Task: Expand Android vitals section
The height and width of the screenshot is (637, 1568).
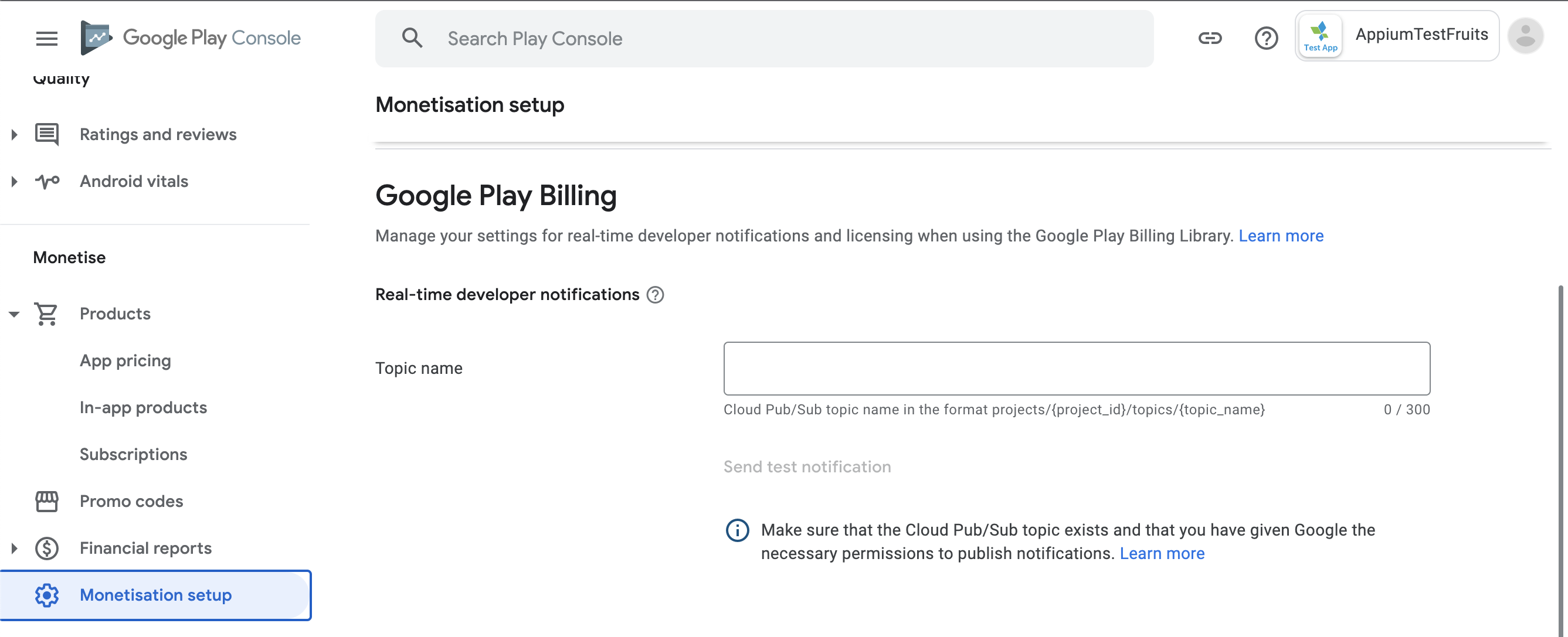Action: pyautogui.click(x=14, y=181)
